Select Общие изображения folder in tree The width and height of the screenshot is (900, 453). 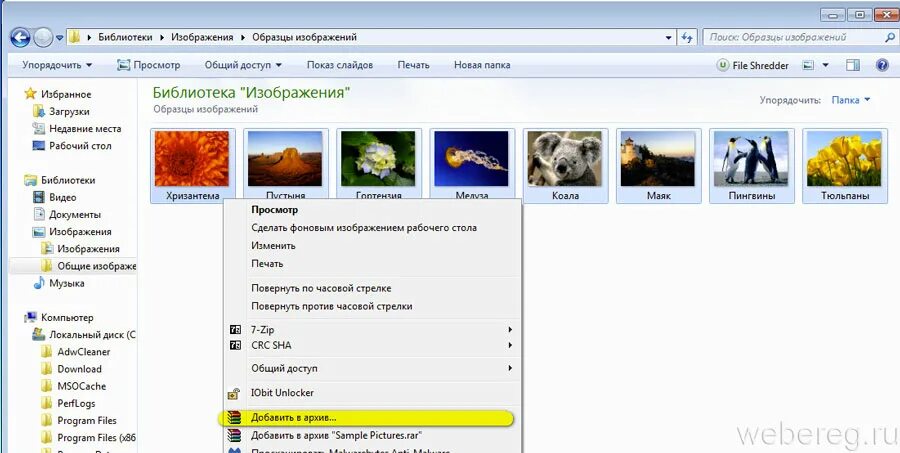click(x=89, y=266)
